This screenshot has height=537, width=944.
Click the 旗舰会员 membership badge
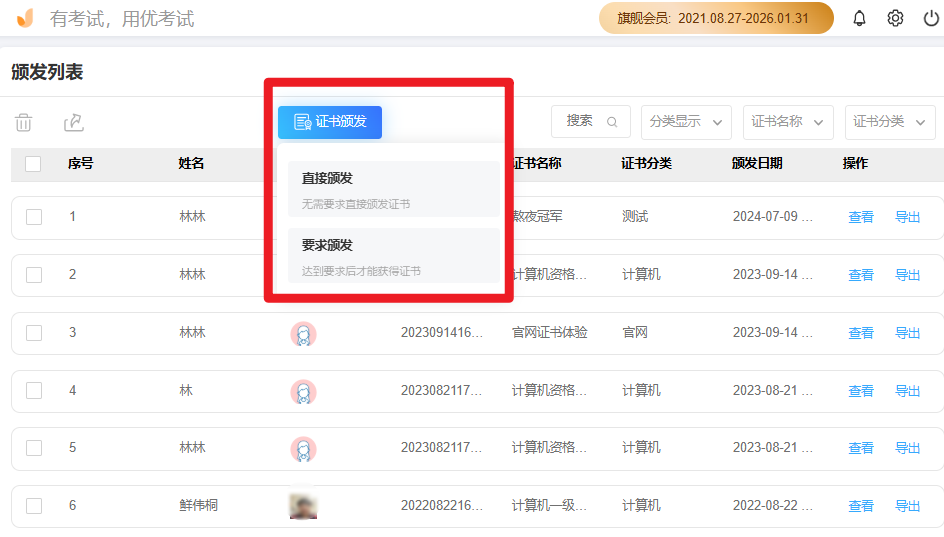pos(716,18)
